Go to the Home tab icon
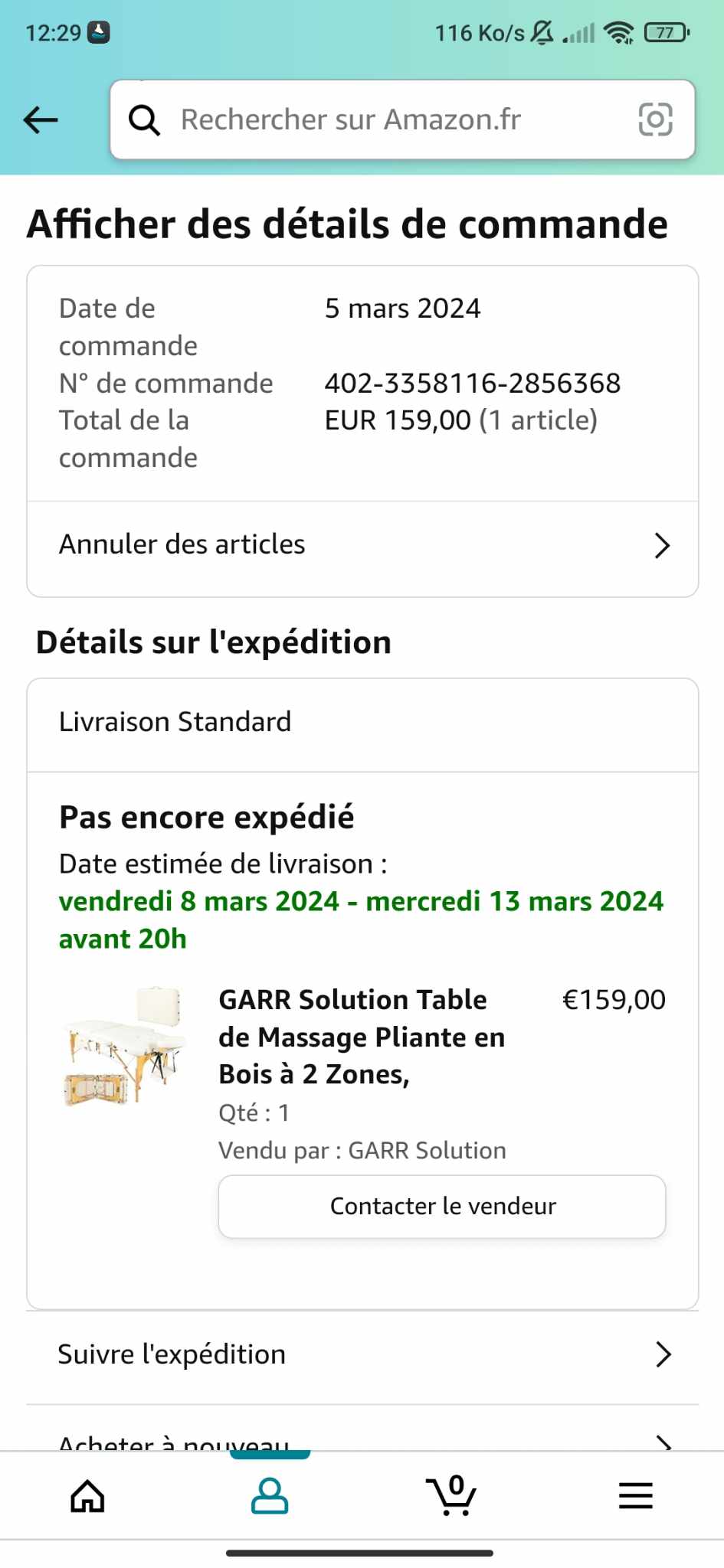 (87, 1495)
